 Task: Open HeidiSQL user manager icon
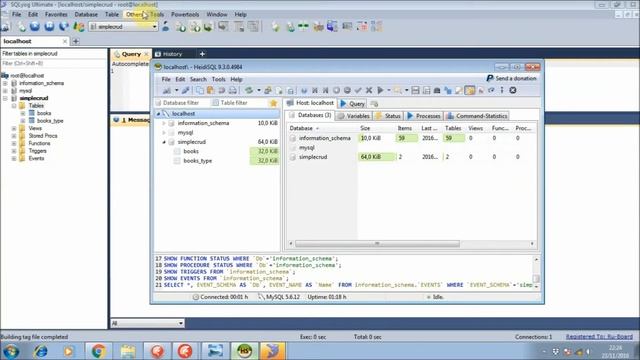pyautogui.click(x=268, y=91)
